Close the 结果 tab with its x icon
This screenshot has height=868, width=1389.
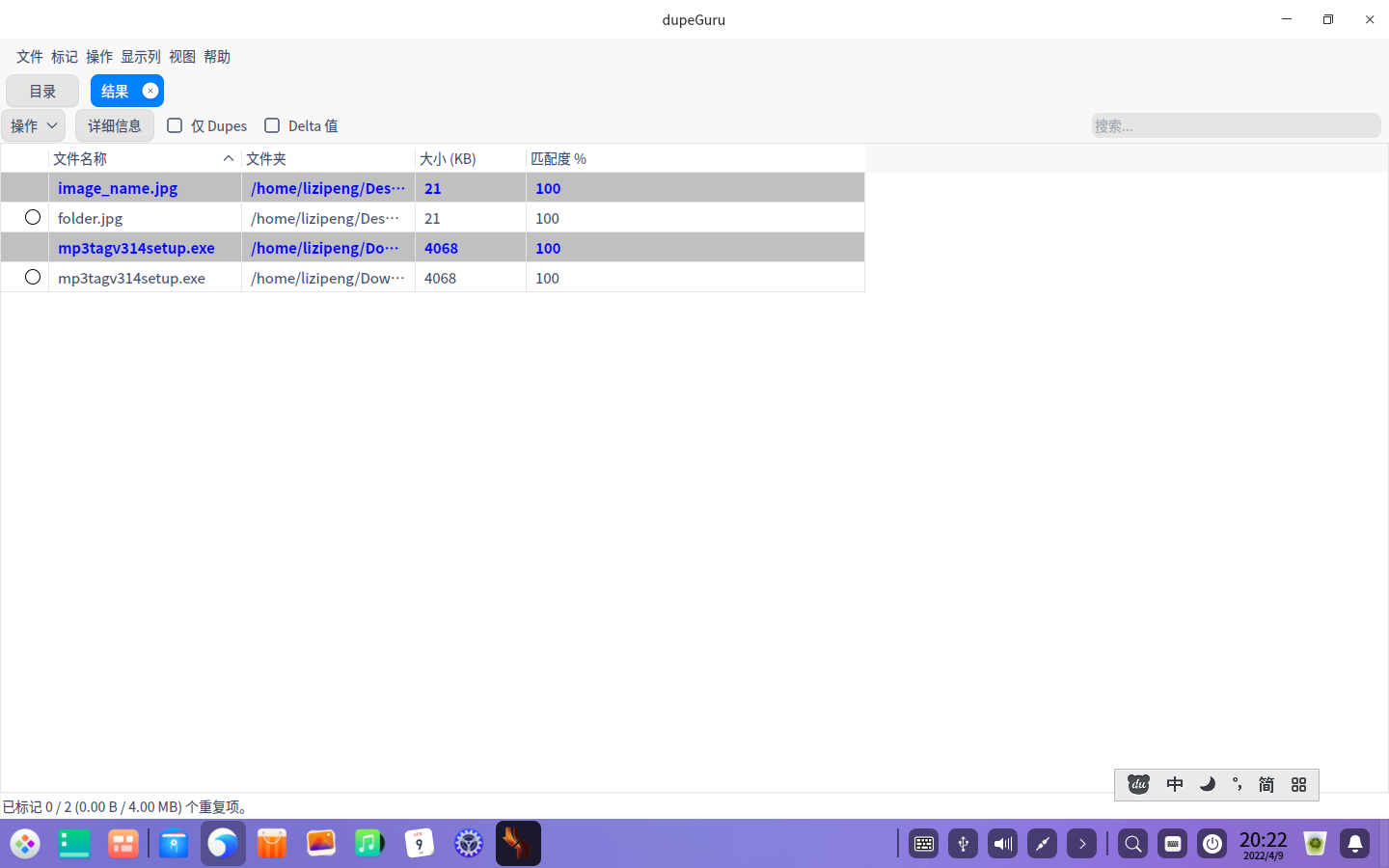150,91
